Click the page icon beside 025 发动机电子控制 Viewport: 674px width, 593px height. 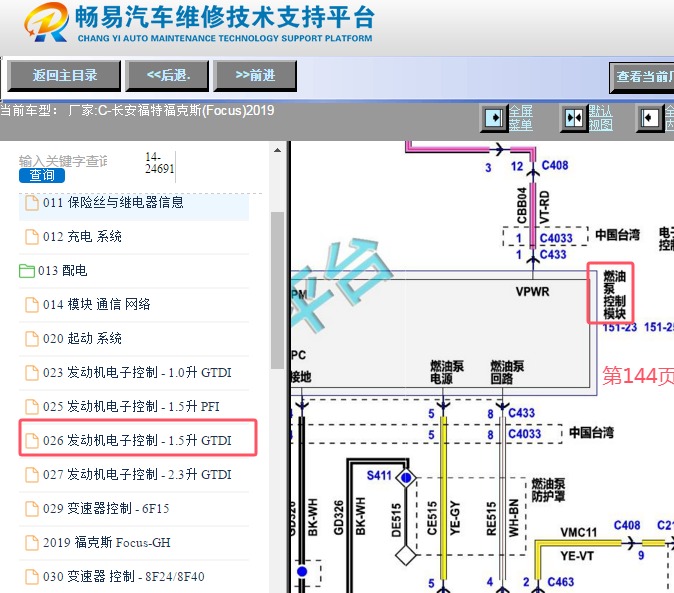(x=31, y=407)
